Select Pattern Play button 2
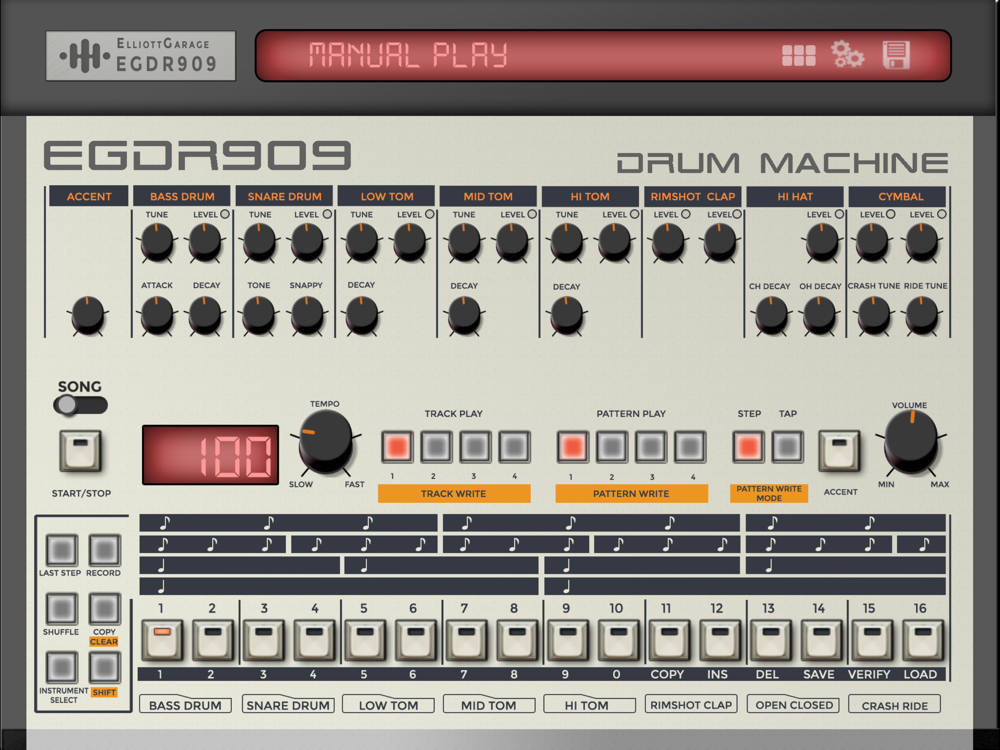 tap(612, 446)
